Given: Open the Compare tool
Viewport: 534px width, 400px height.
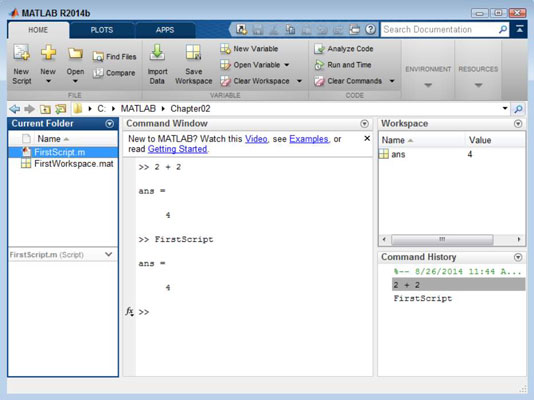Looking at the screenshot, I should (114, 73).
